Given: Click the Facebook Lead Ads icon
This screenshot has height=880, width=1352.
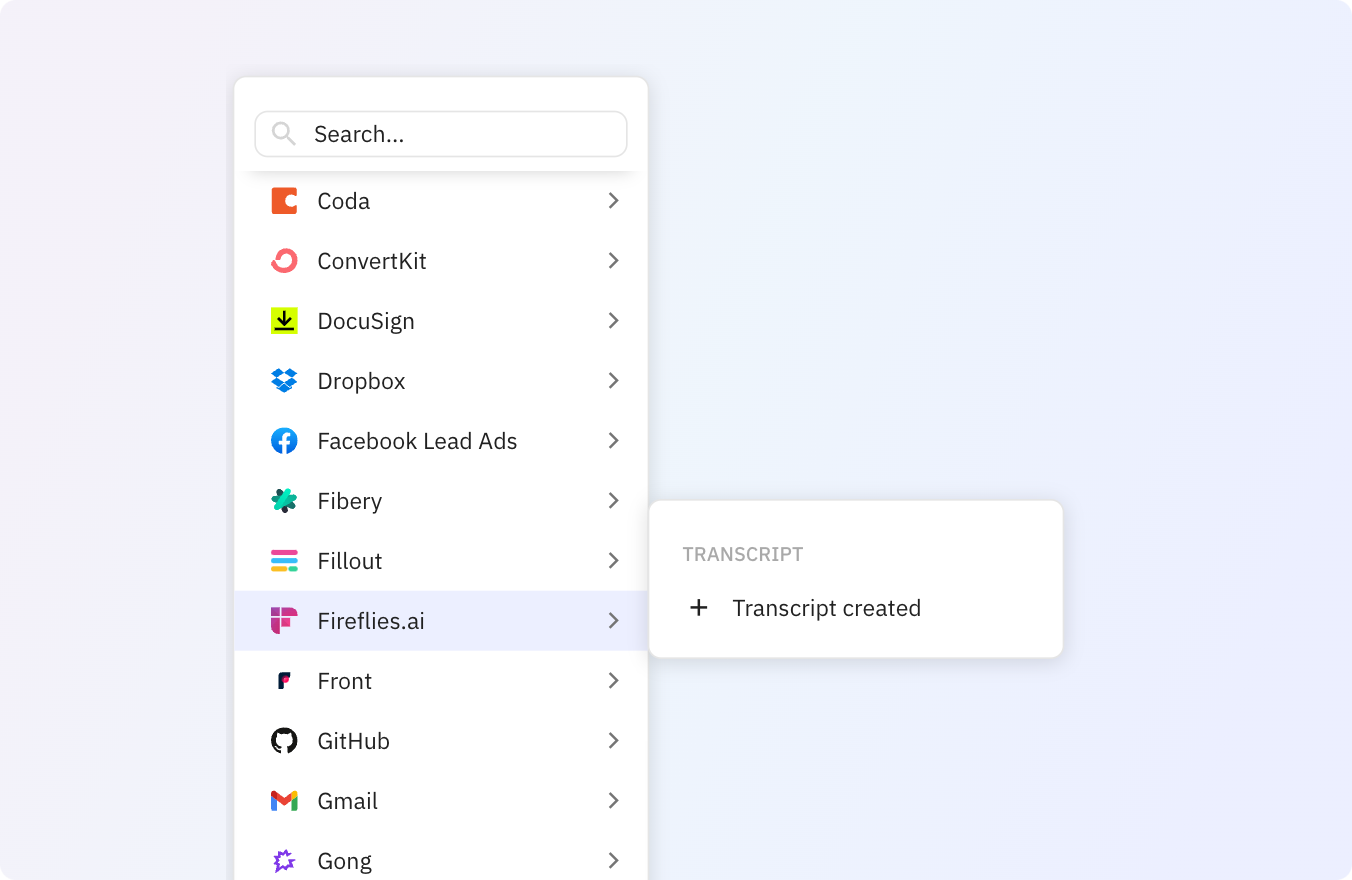Looking at the screenshot, I should [284, 441].
